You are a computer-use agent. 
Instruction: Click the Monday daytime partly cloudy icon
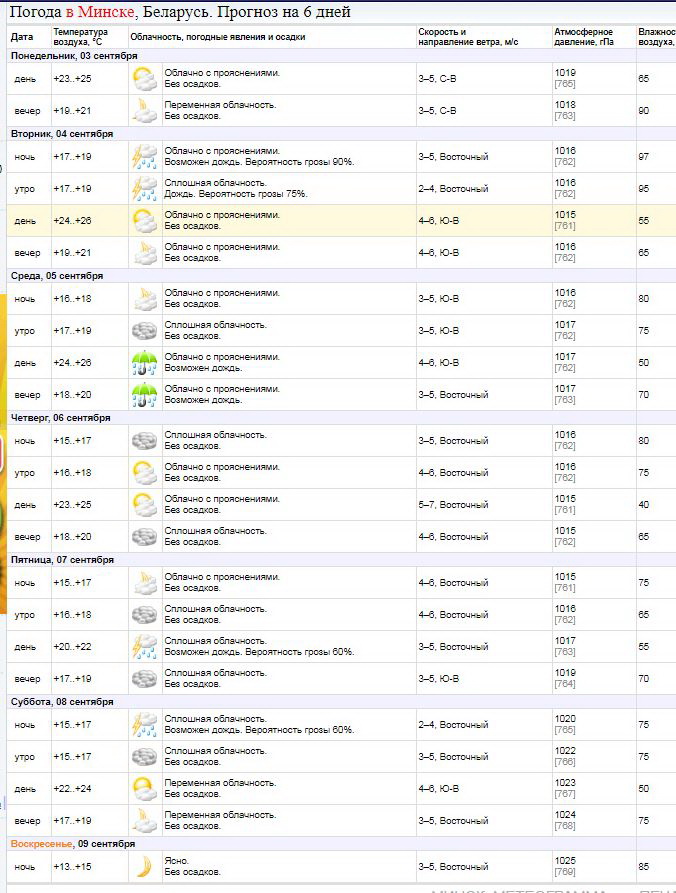pyautogui.click(x=145, y=79)
